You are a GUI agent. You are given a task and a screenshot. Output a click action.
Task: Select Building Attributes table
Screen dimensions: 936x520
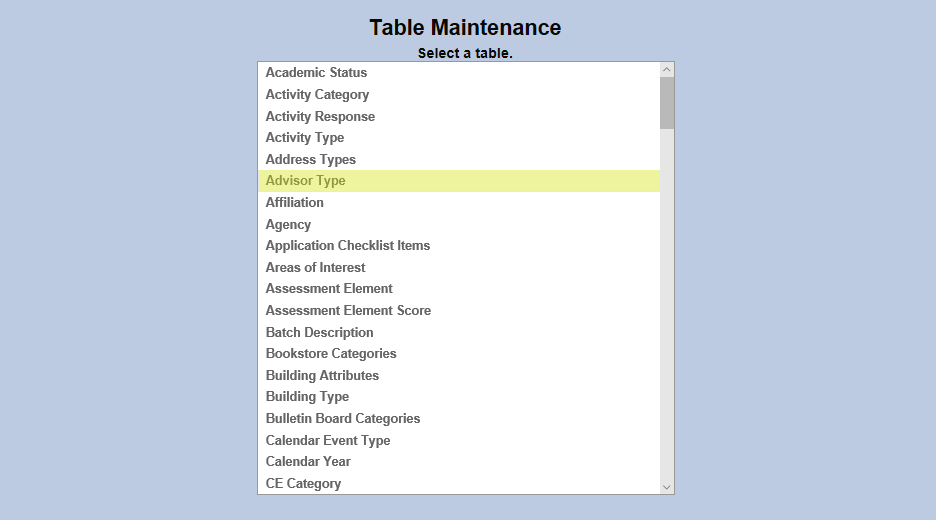tap(322, 376)
